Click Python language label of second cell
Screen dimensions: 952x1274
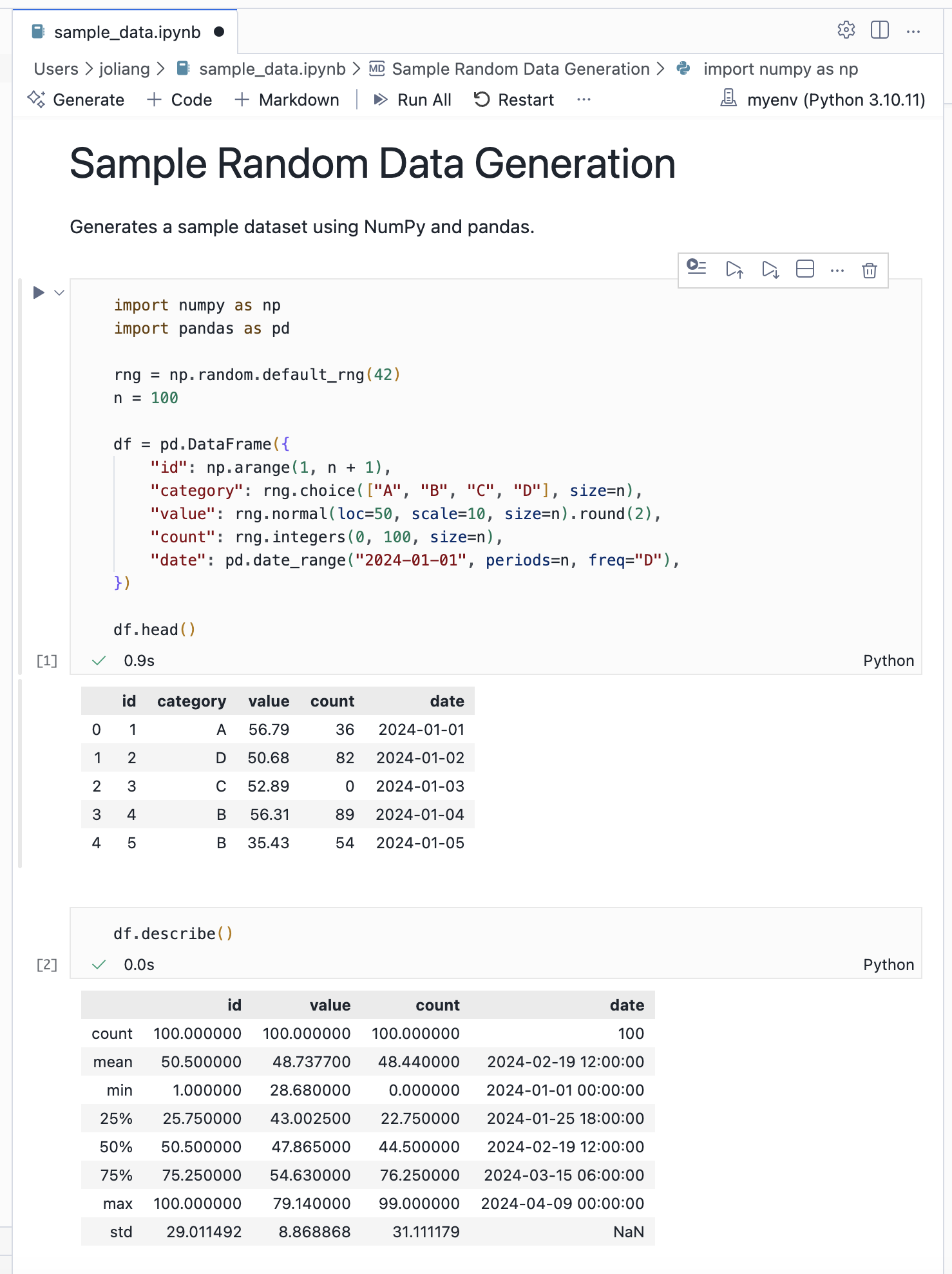click(888, 965)
